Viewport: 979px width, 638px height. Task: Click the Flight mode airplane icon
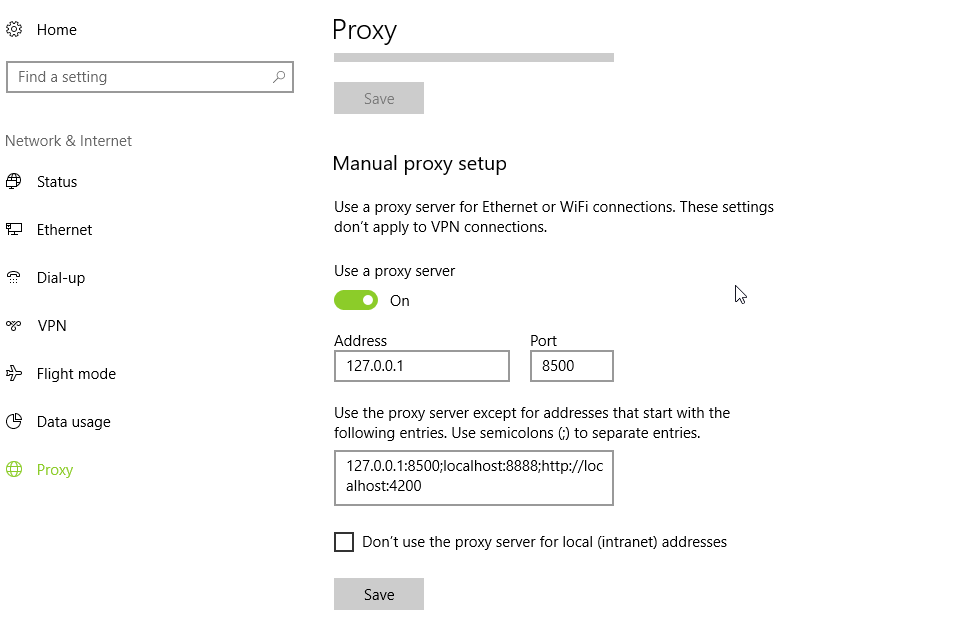click(14, 374)
